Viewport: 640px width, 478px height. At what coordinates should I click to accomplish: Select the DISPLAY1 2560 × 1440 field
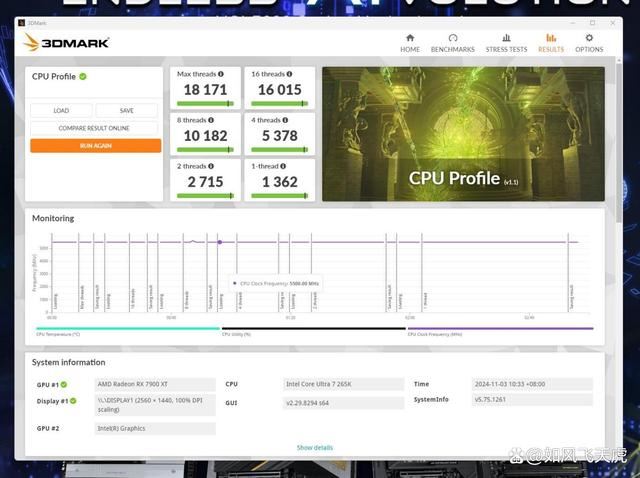tap(155, 405)
